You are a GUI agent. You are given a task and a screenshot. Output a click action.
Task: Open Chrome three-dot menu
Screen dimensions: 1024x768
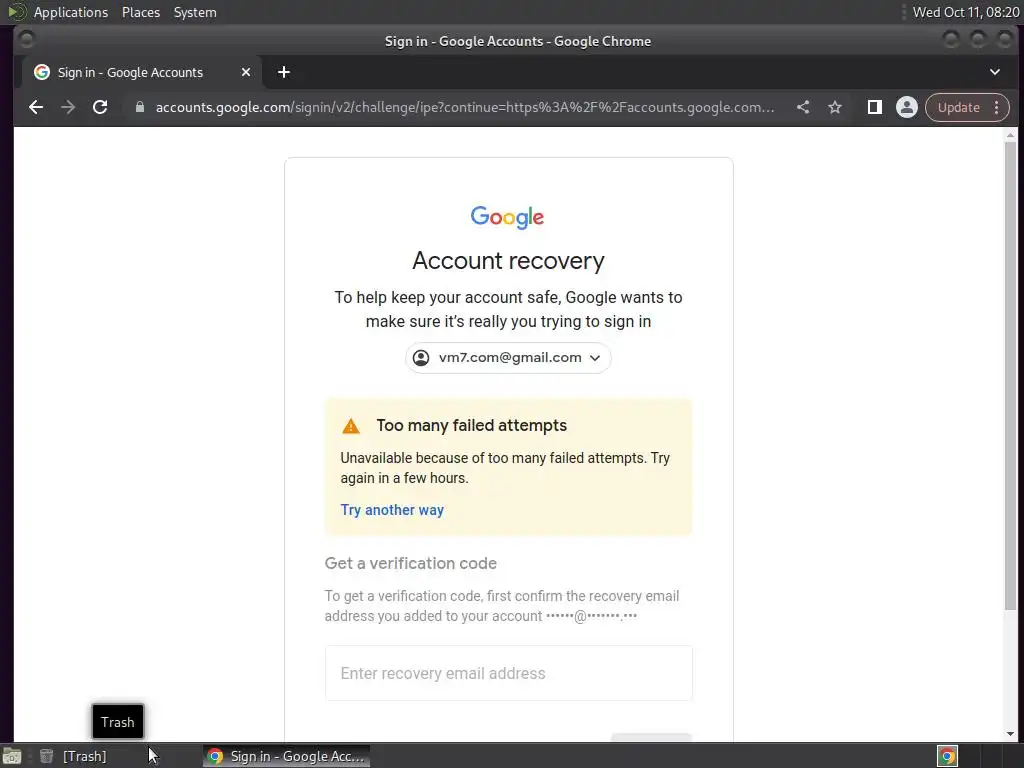point(997,107)
